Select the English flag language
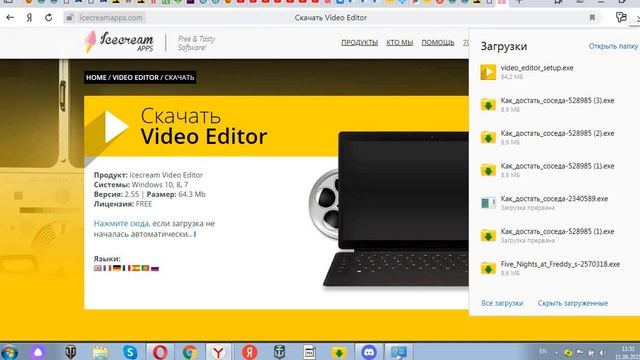The height and width of the screenshot is (360, 640). point(98,268)
